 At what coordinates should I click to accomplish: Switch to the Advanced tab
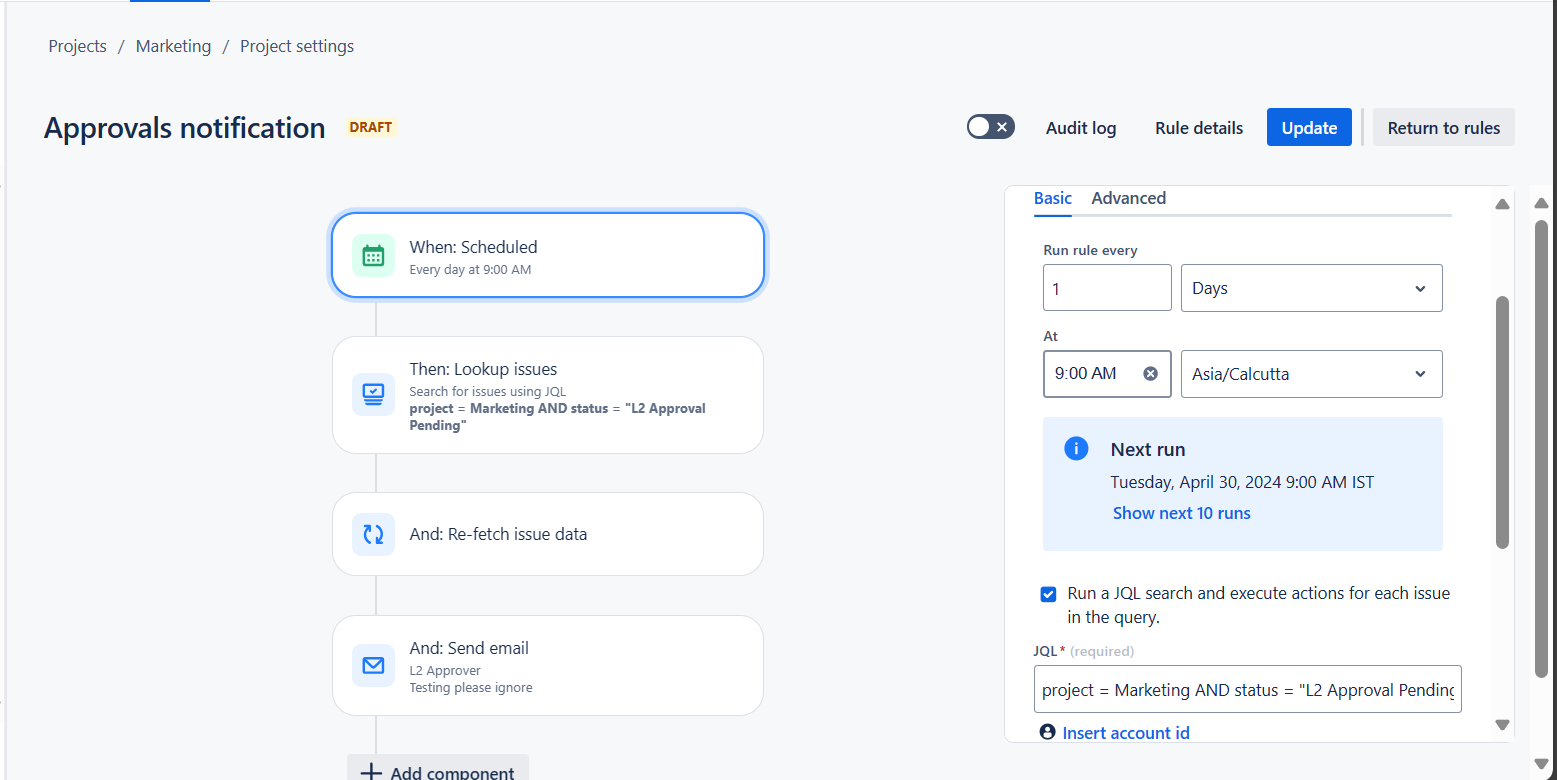(x=1128, y=198)
